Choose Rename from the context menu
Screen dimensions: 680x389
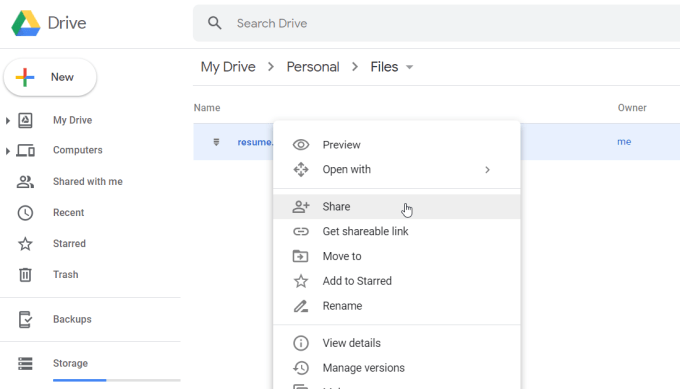click(x=397, y=306)
